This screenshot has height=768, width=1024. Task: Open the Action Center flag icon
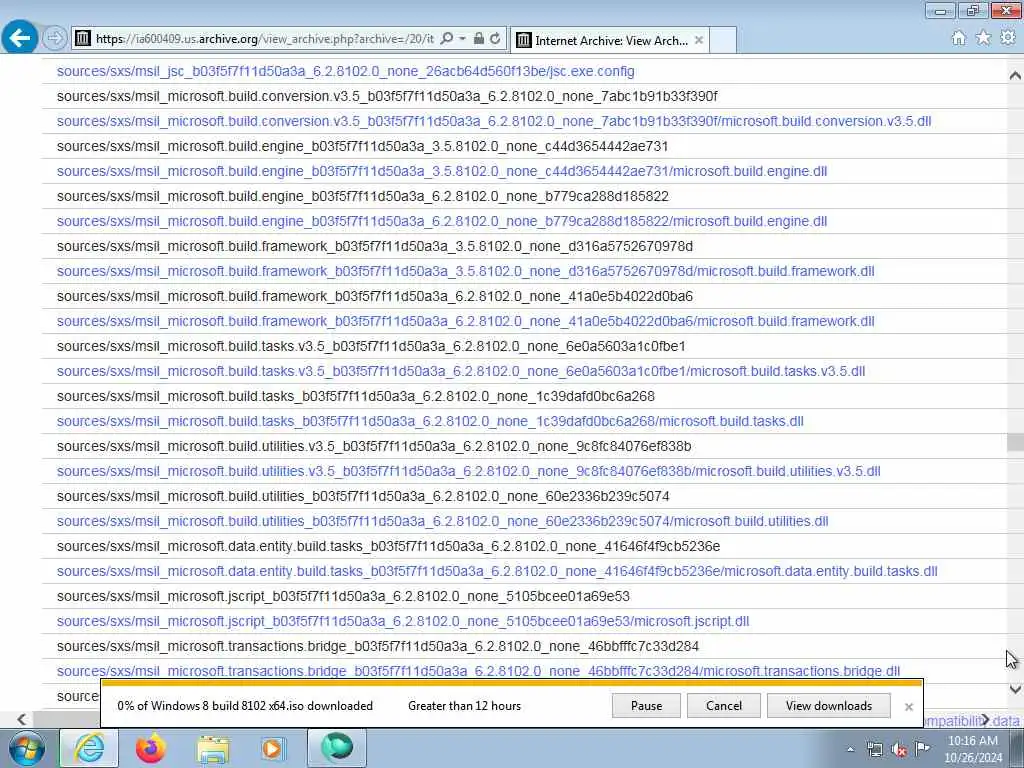click(x=922, y=749)
